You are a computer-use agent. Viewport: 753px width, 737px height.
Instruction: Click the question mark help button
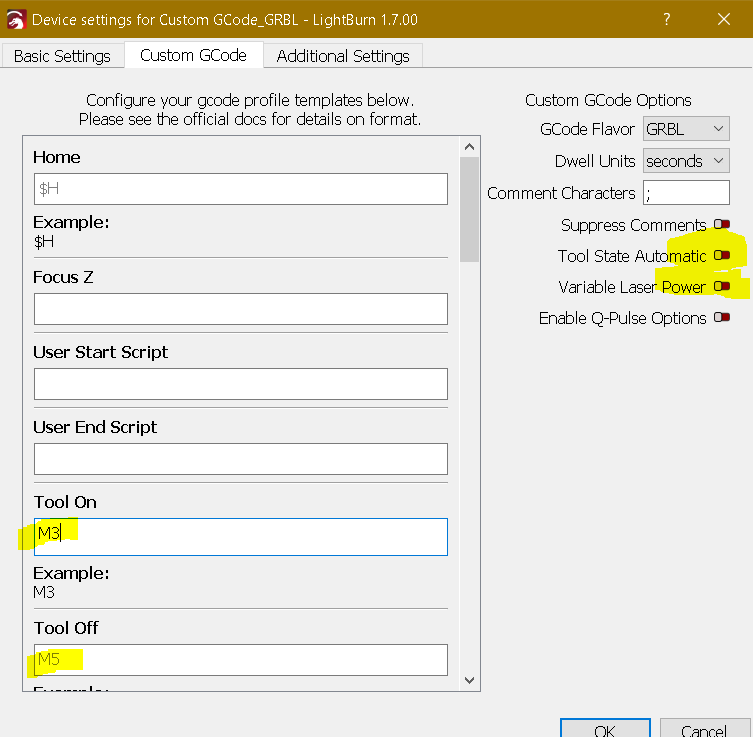(667, 19)
